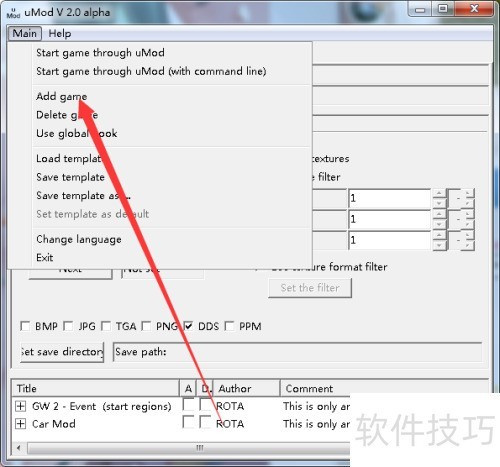Tick the TGA format checkbox
This screenshot has height=467, width=500.
point(106,326)
